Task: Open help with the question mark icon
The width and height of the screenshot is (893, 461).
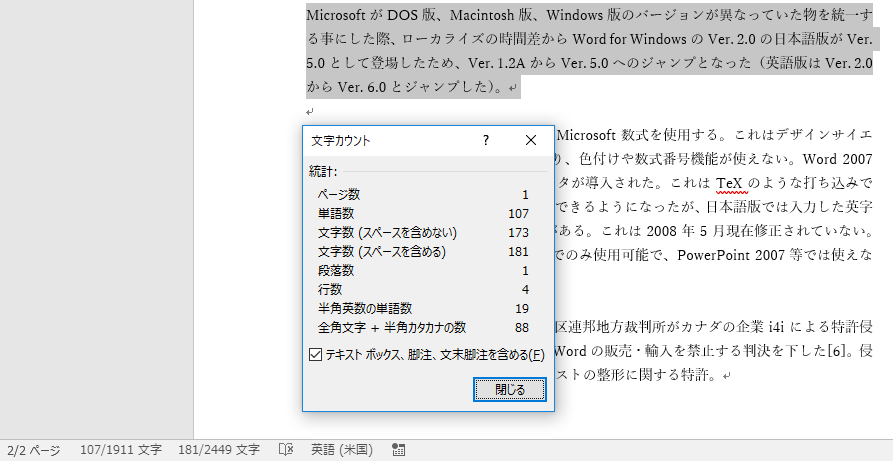Action: 486,140
